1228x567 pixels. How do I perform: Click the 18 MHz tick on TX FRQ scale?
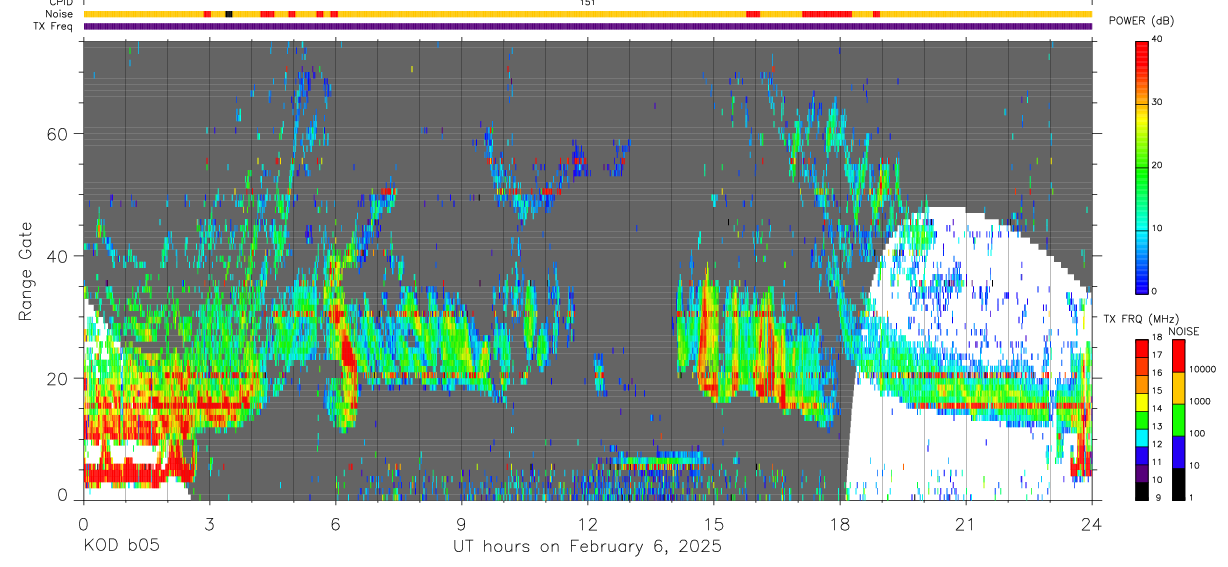1158,337
